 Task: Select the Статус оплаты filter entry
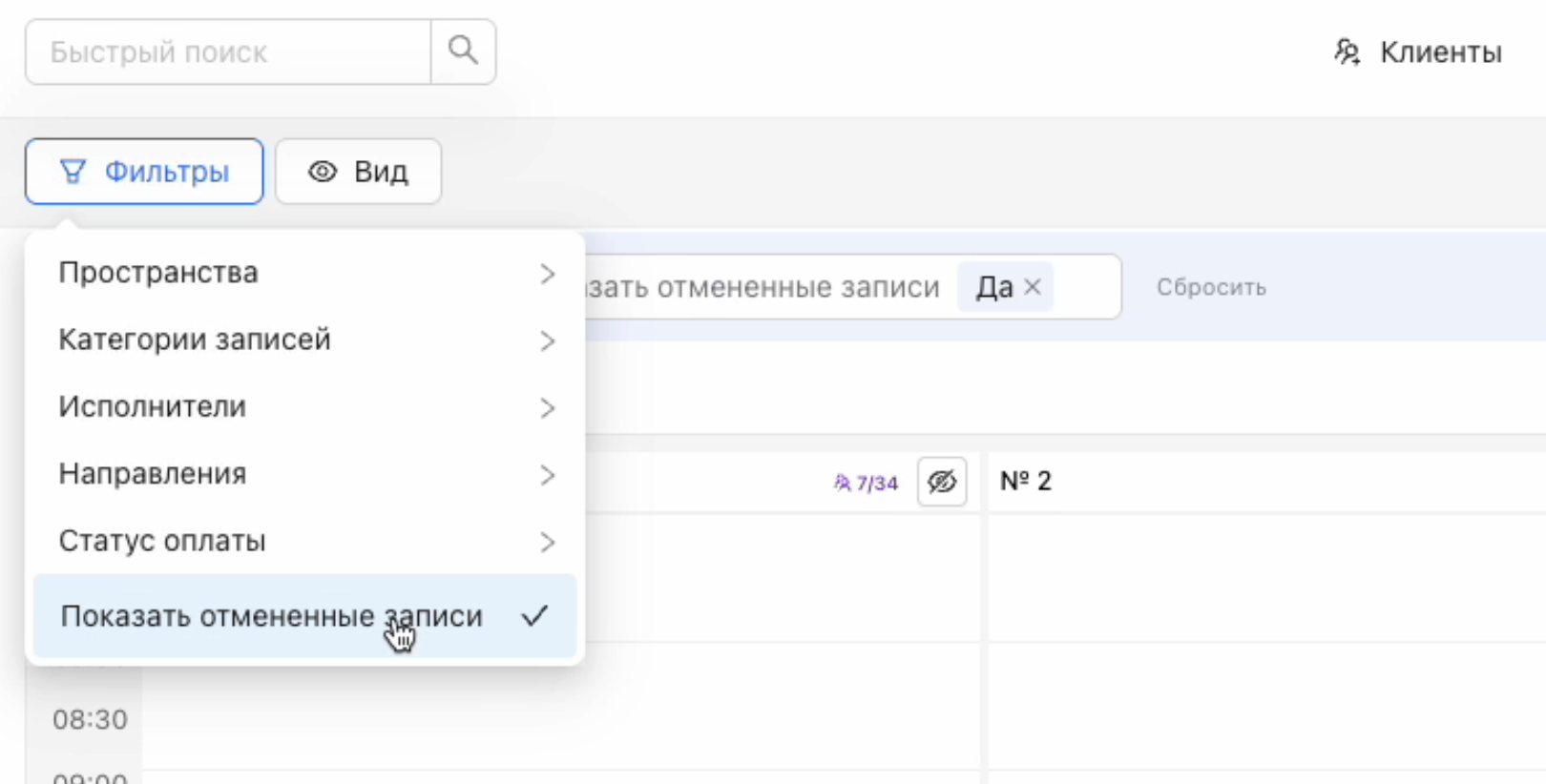tap(304, 542)
